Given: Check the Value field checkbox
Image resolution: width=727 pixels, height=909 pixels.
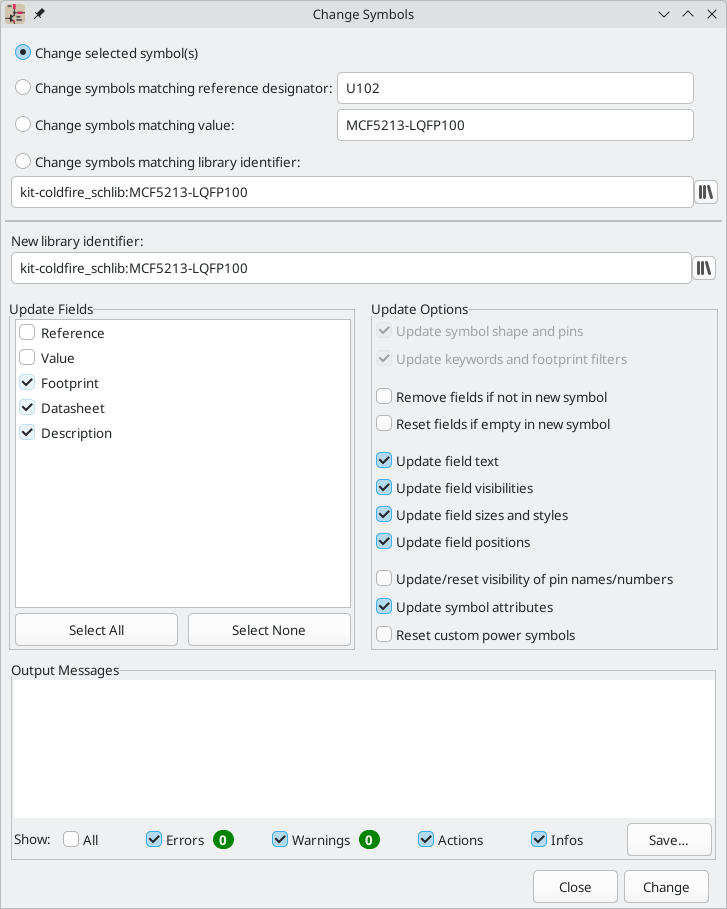Looking at the screenshot, I should tap(27, 358).
